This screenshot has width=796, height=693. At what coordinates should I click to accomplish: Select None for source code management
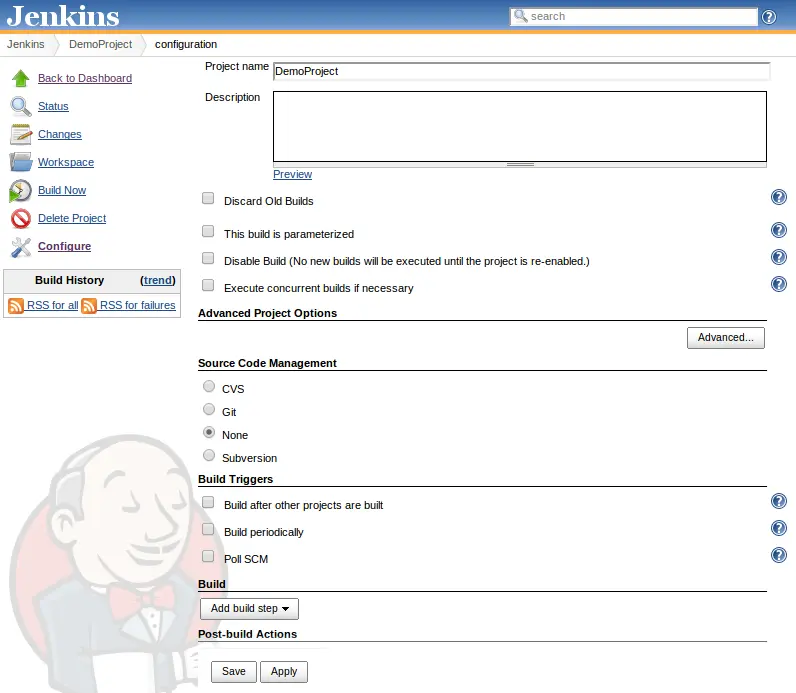209,433
